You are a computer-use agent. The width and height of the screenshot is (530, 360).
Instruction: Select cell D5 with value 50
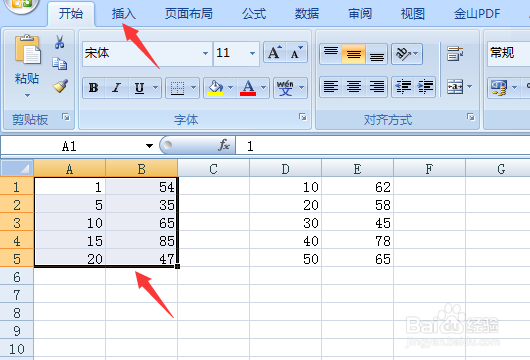click(286, 259)
